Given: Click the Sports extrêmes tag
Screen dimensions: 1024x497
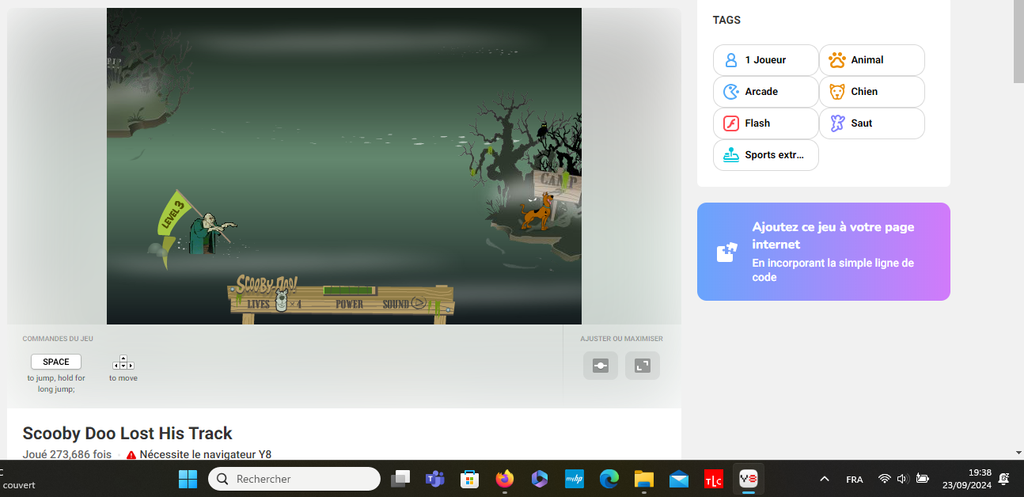Looking at the screenshot, I should tap(765, 156).
